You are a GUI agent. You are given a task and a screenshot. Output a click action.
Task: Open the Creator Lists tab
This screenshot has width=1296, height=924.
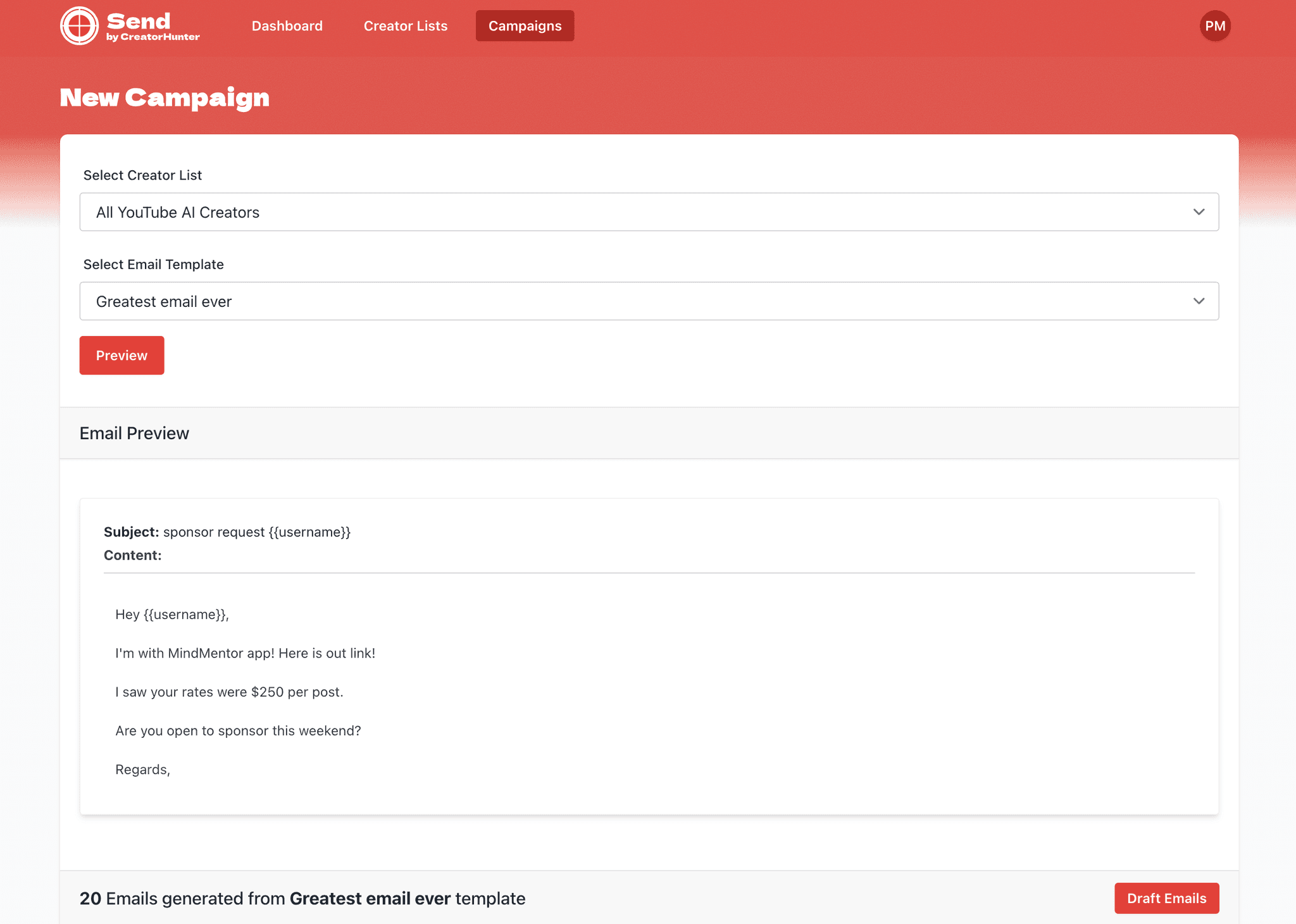coord(405,26)
